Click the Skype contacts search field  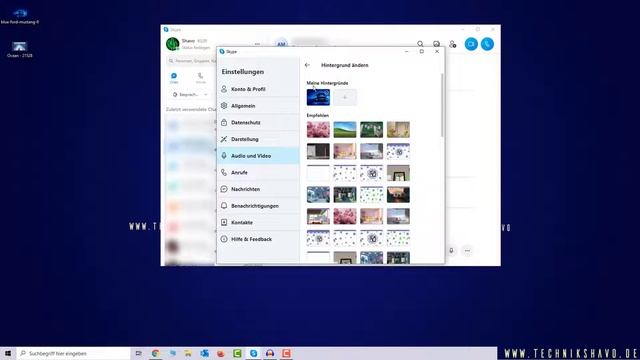[x=192, y=61]
